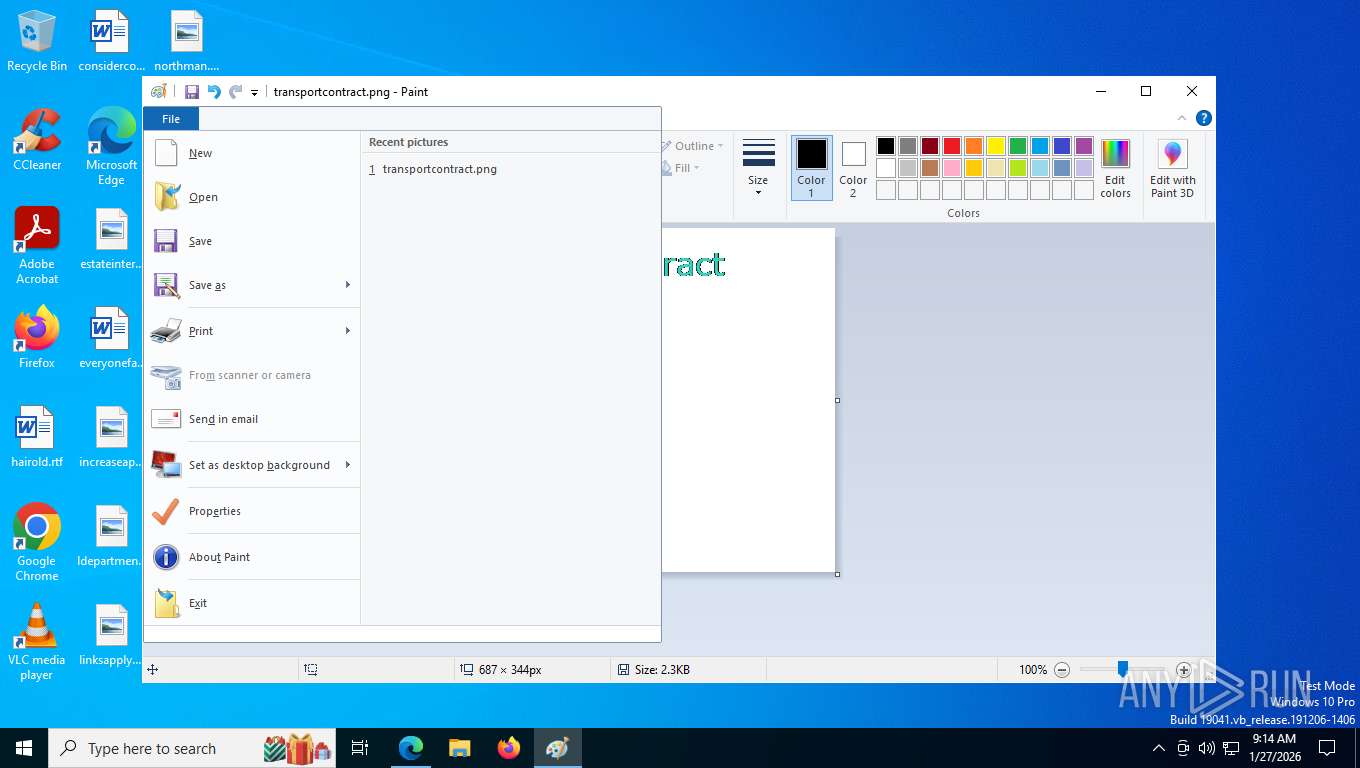
Task: Click taskbar clock showing 9:14 AM
Action: [1274, 748]
